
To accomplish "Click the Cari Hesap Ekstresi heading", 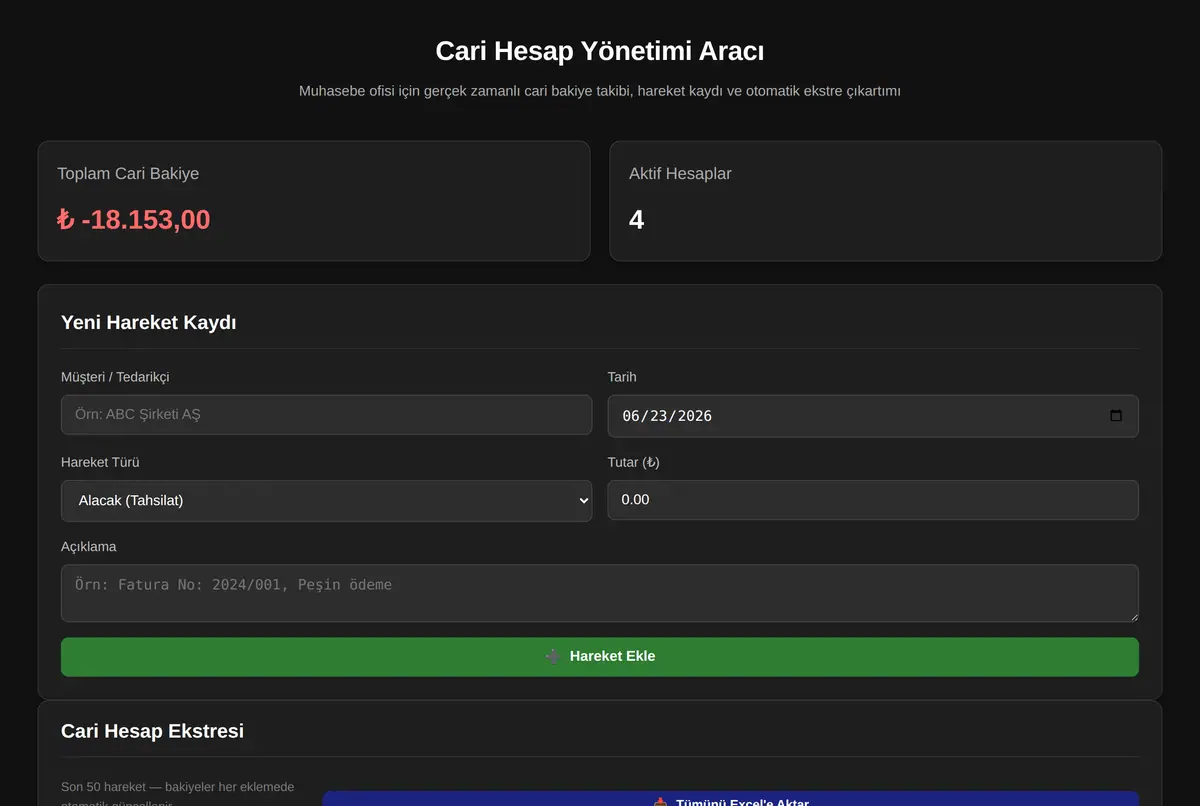I will 152,731.
